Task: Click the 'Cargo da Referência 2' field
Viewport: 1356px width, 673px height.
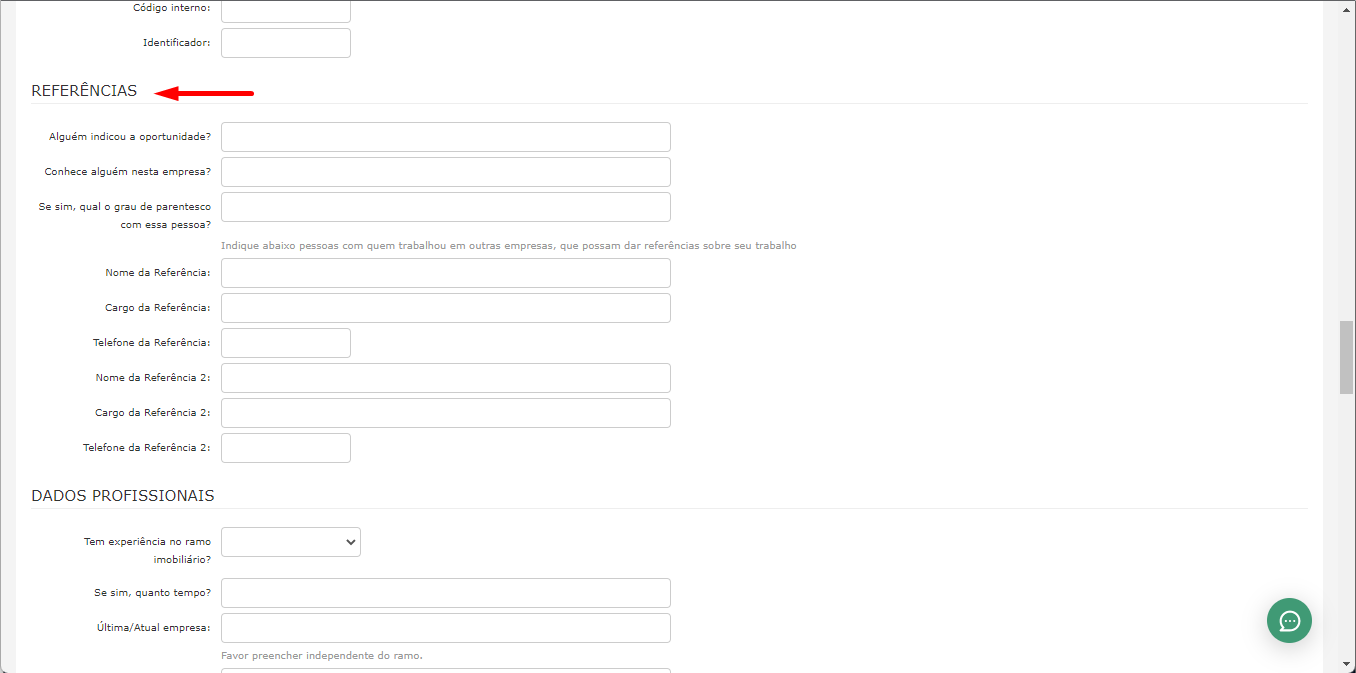Action: pyautogui.click(x=446, y=413)
